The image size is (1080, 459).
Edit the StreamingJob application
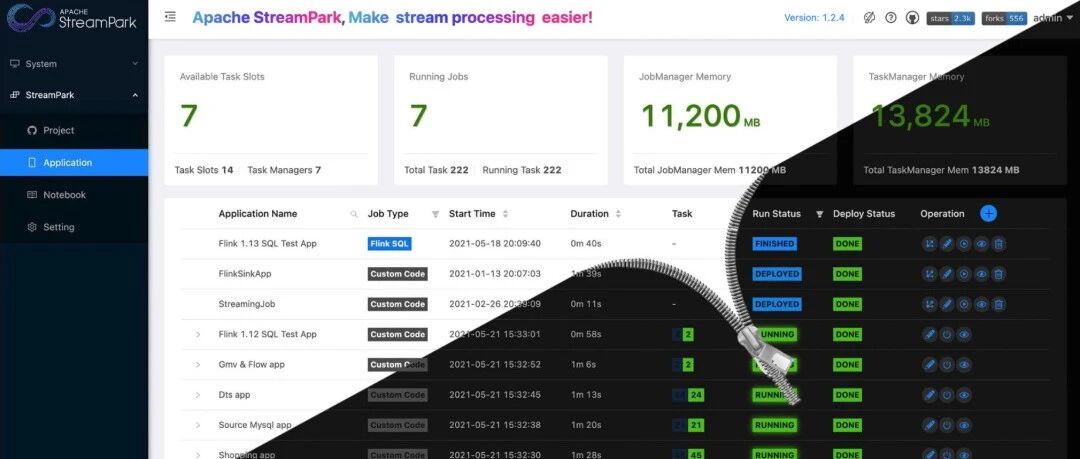(x=947, y=304)
